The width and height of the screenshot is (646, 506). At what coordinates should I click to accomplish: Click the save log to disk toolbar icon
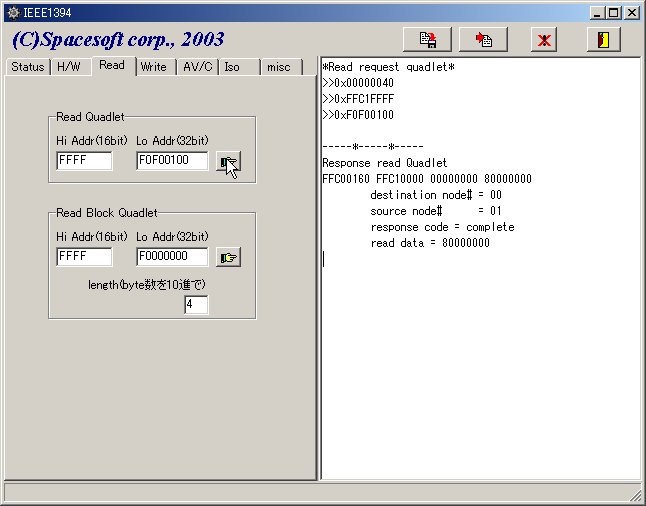(x=427, y=40)
